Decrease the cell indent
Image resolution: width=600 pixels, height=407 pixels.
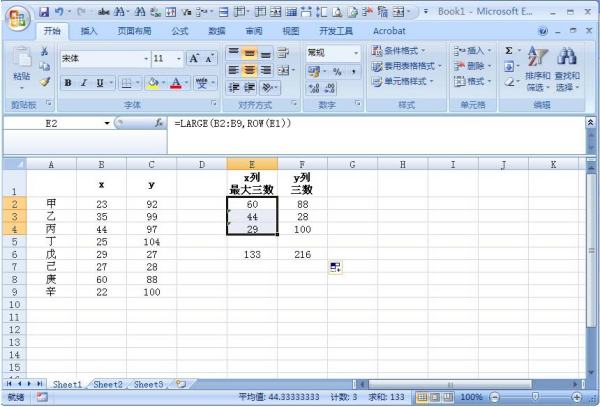pos(233,88)
